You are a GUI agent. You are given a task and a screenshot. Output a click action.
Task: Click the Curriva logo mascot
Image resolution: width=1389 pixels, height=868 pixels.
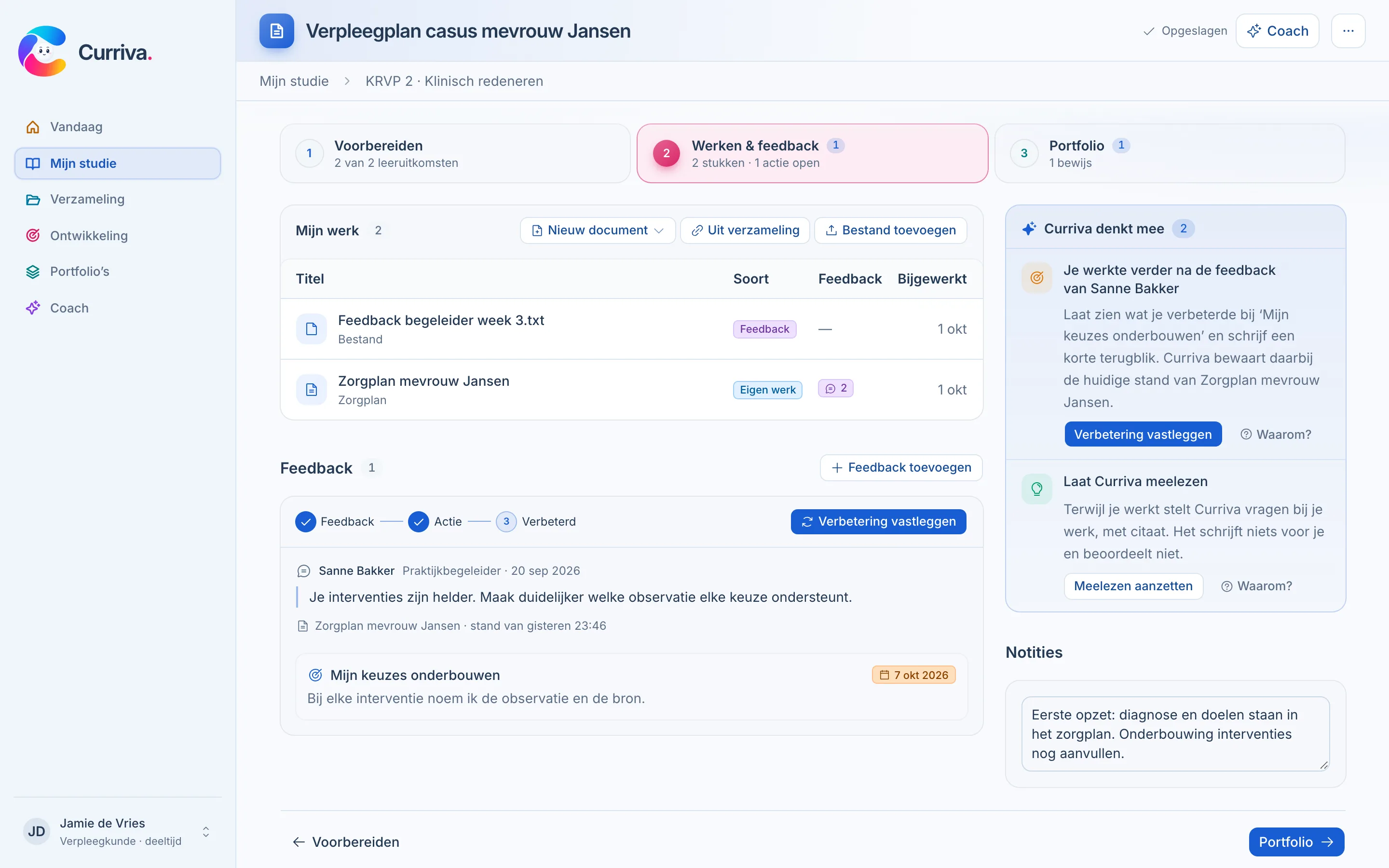coord(42,52)
